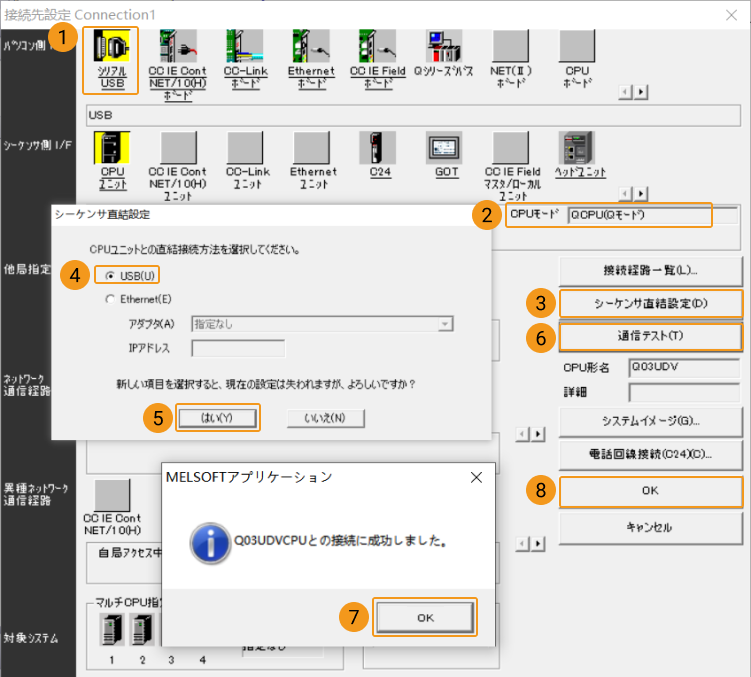This screenshot has width=751, height=677.
Task: Select multi-CPU unit number 1 icon
Action: click(x=112, y=629)
